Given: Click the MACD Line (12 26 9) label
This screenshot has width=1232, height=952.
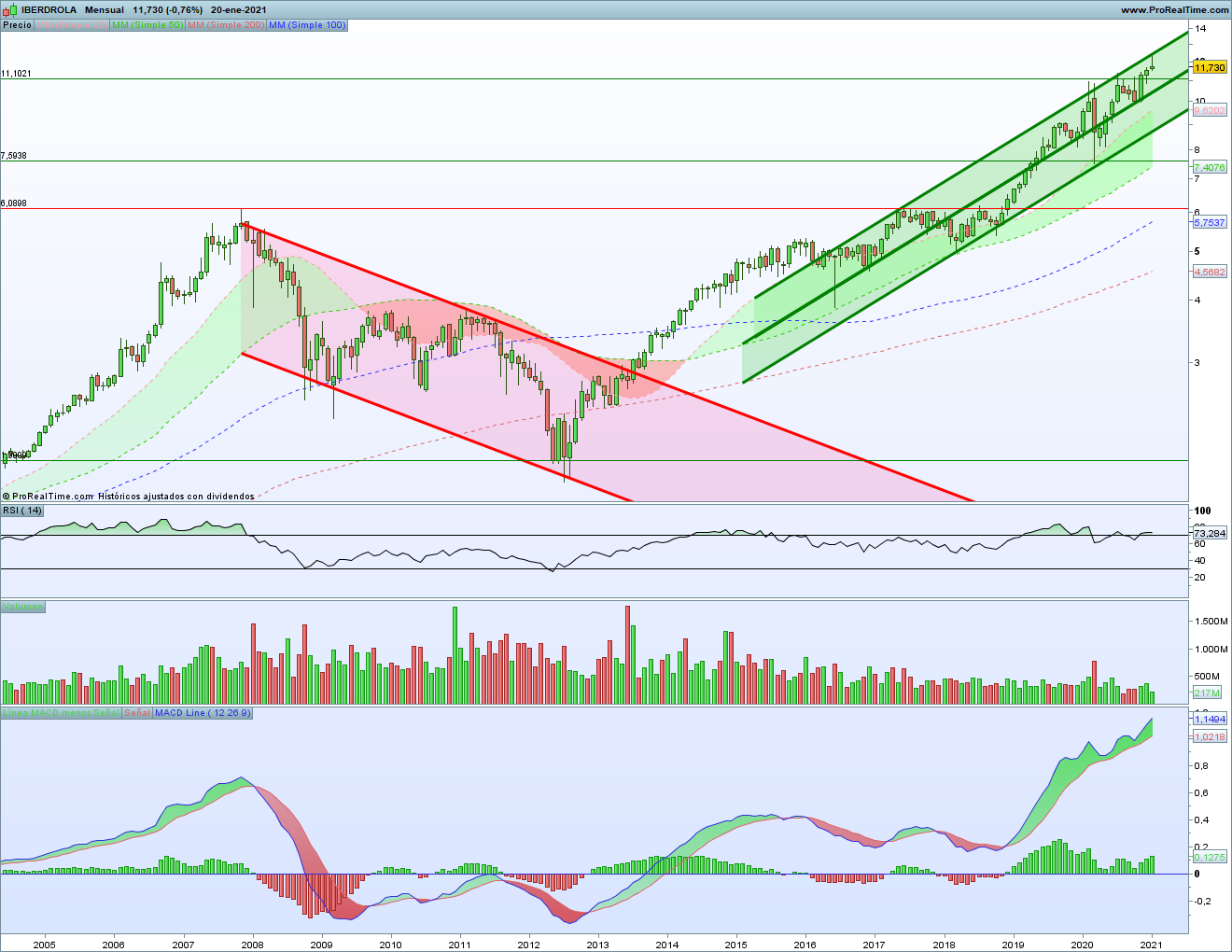Looking at the screenshot, I should coord(203,713).
